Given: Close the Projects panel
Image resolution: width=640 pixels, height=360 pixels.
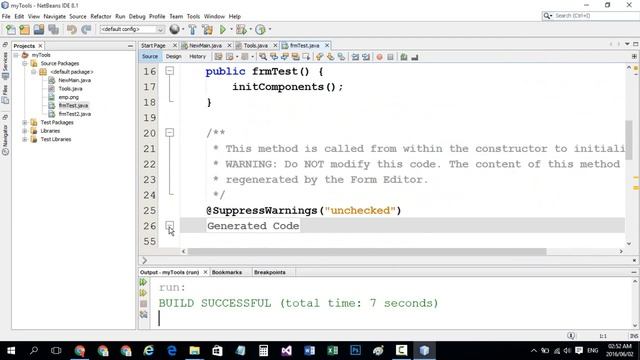Looking at the screenshot, I should tap(40, 46).
